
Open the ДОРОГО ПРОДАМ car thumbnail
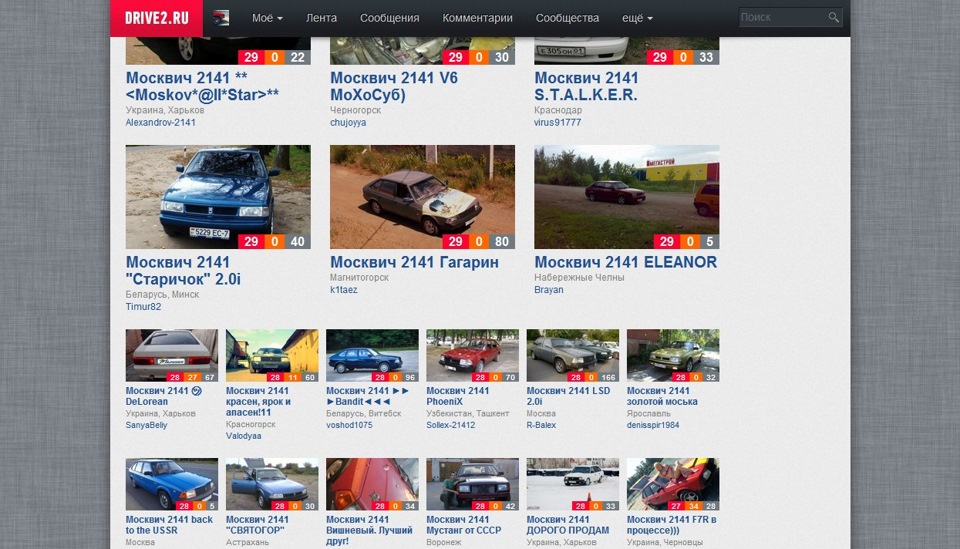[x=572, y=484]
